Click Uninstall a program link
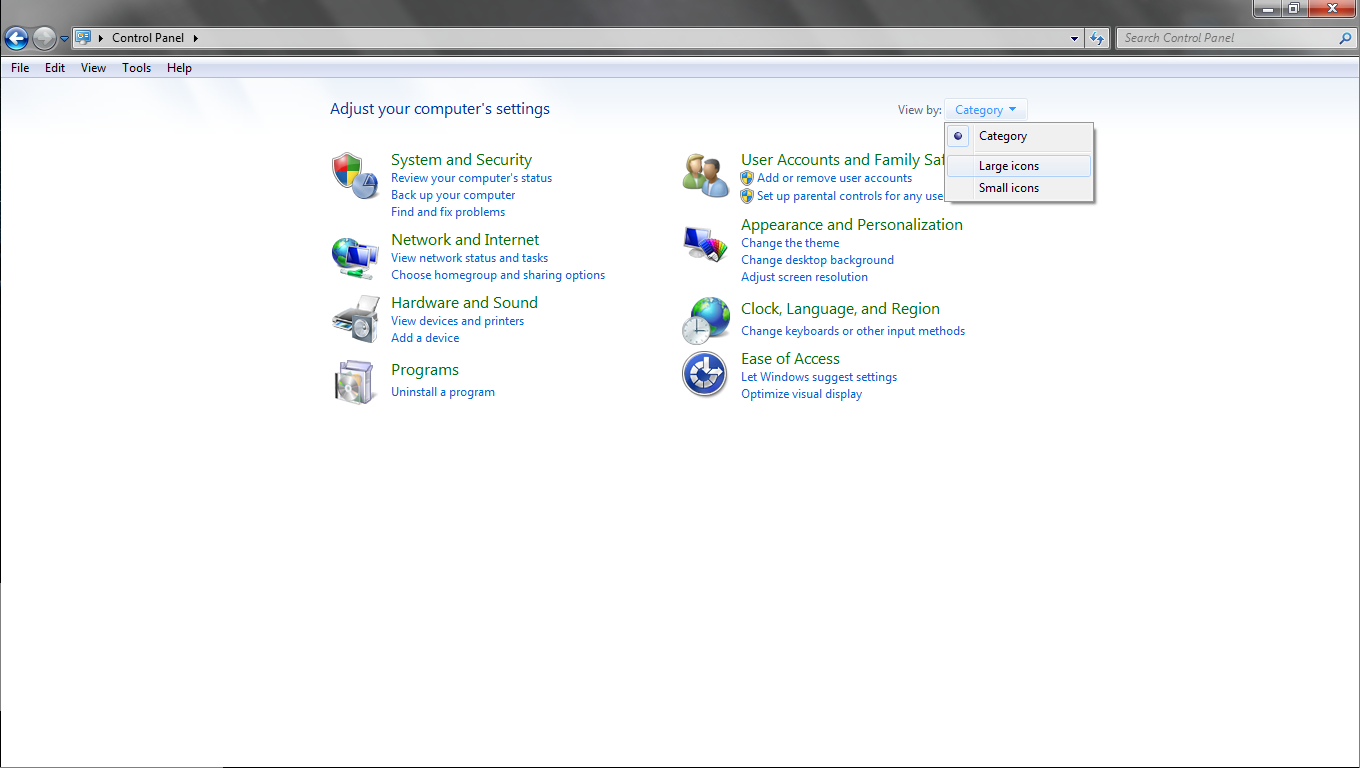The width and height of the screenshot is (1360, 768). click(x=443, y=392)
